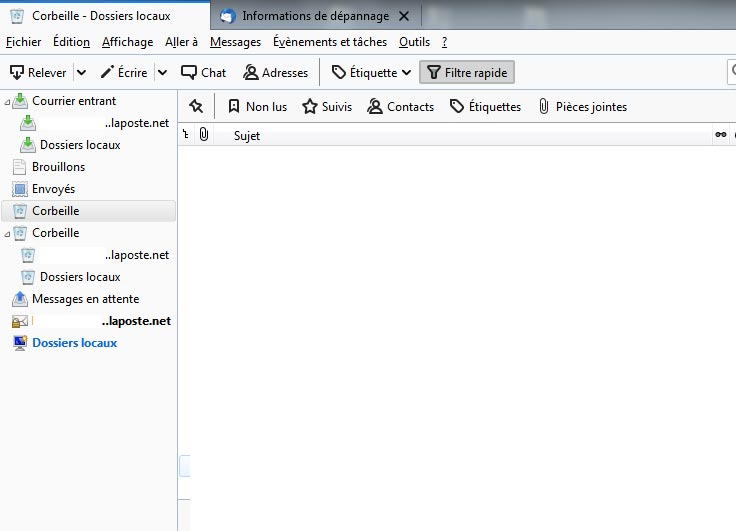Collapse the Courrier entrant folder tree
736x531 pixels.
(x=7, y=101)
